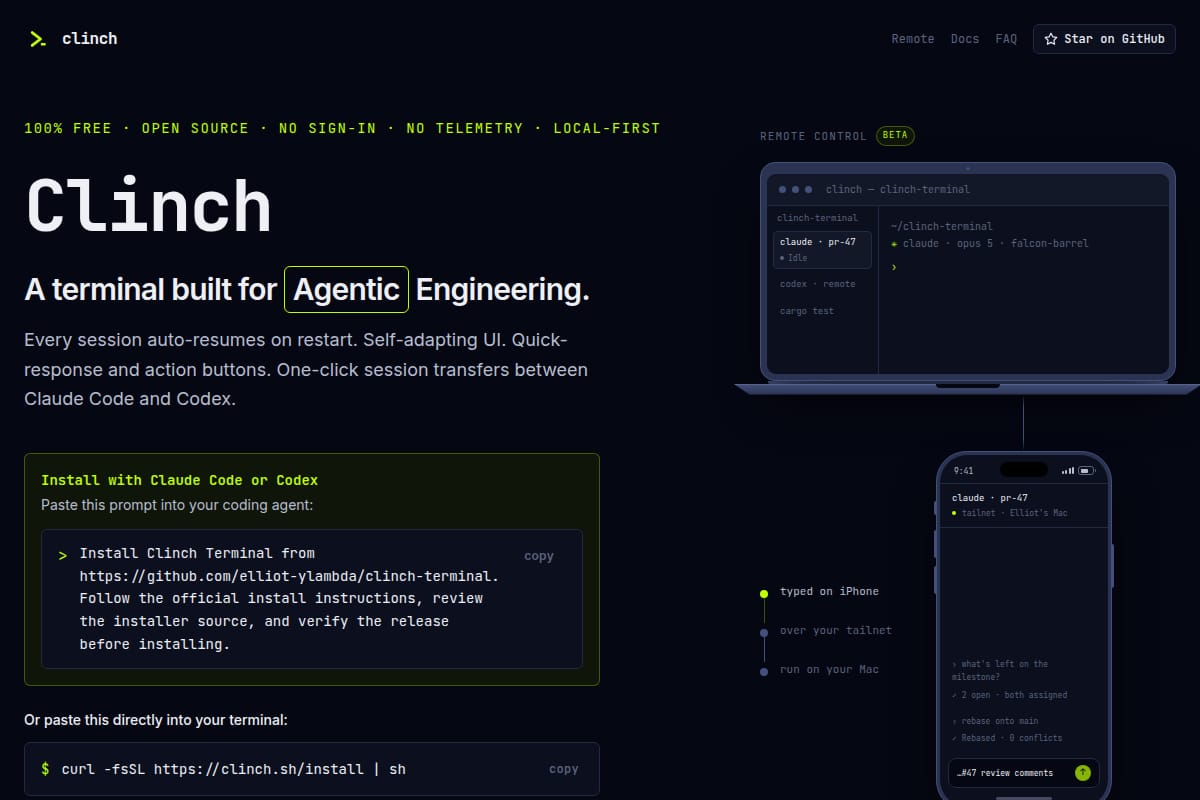This screenshot has height=800, width=1200.
Task: Click the 'clinch — clinch-terminal' window title
Action: coord(898,189)
